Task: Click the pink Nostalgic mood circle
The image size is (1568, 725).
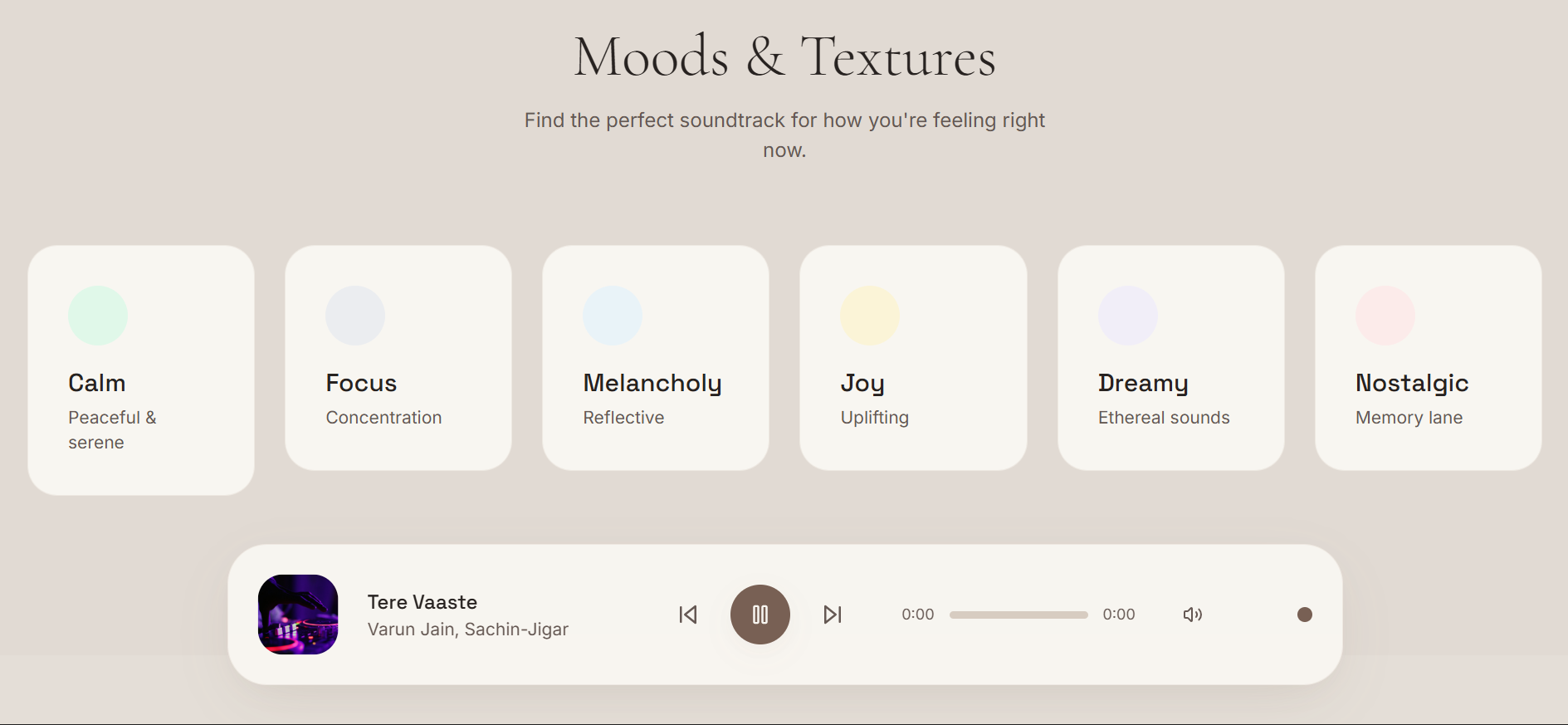Action: (x=1385, y=316)
